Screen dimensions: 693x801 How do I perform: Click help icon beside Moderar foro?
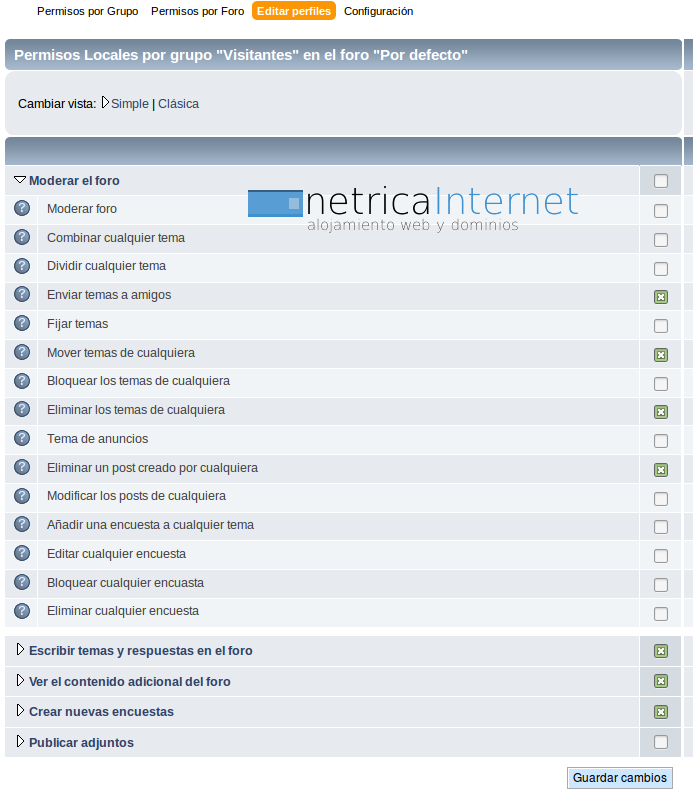22,209
